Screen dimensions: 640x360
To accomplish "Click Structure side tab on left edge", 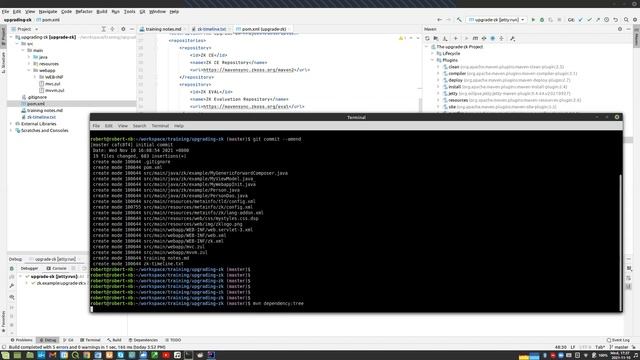I will 3,62.
